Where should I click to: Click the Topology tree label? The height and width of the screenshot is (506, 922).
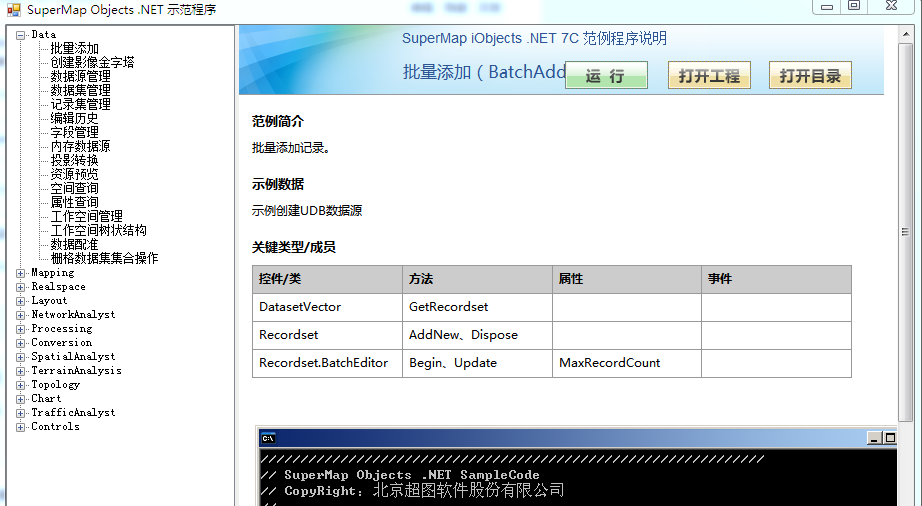[55, 384]
